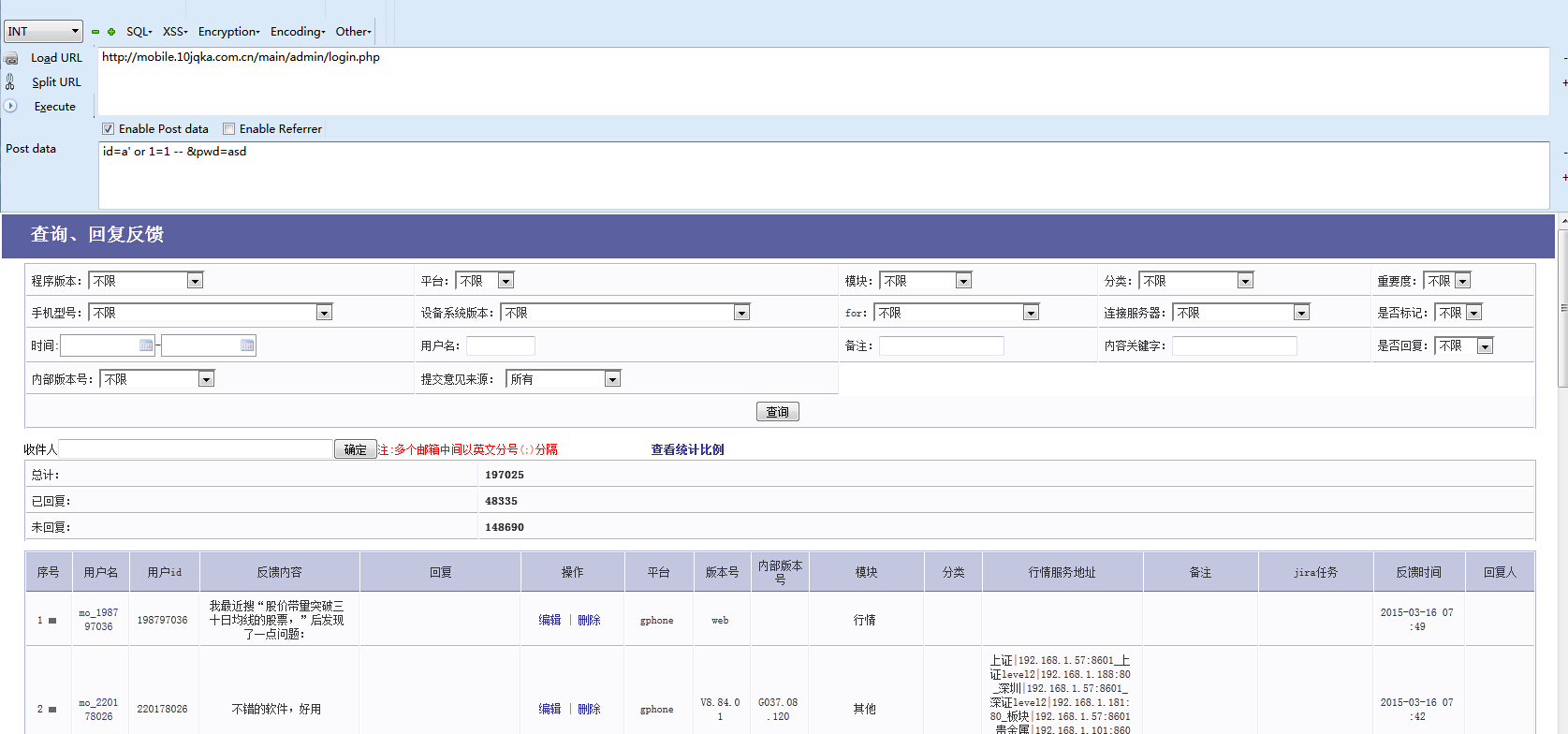Screen dimensions: 1568x734
Task: Open the end date calendar picker icon
Action: [247, 345]
